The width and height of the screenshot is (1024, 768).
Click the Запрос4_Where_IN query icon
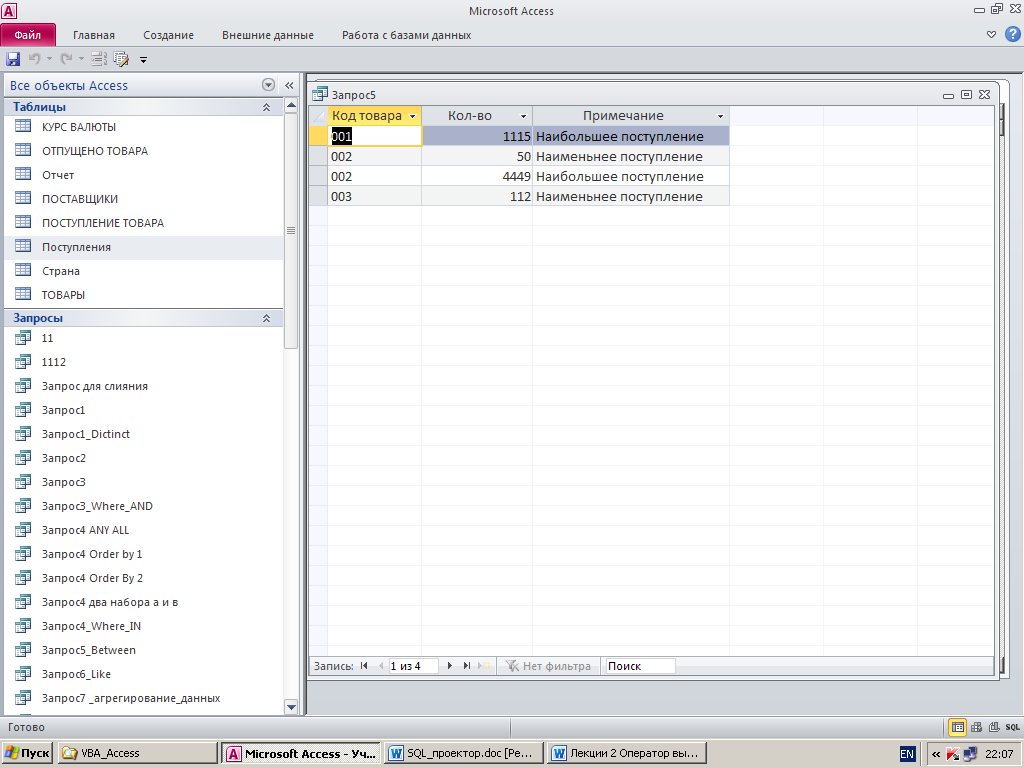coord(23,625)
